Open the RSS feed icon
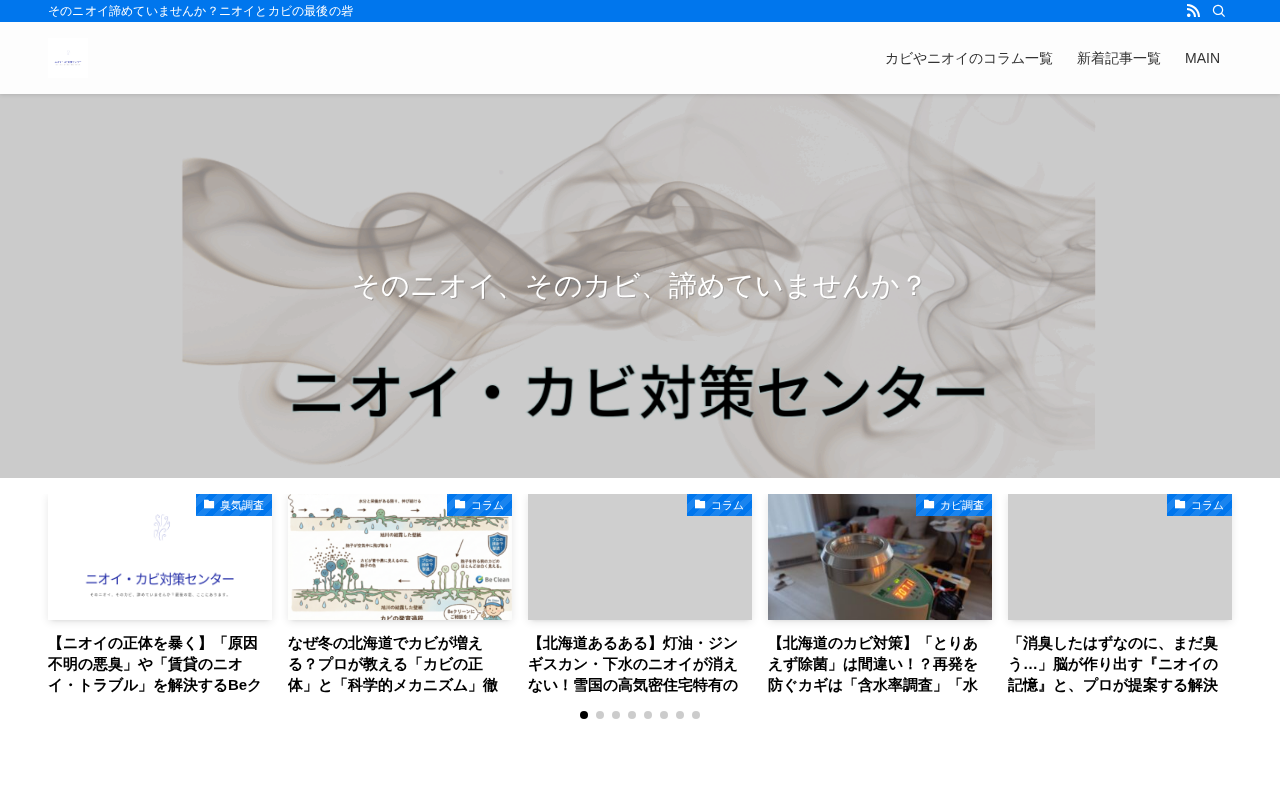 tap(1193, 11)
